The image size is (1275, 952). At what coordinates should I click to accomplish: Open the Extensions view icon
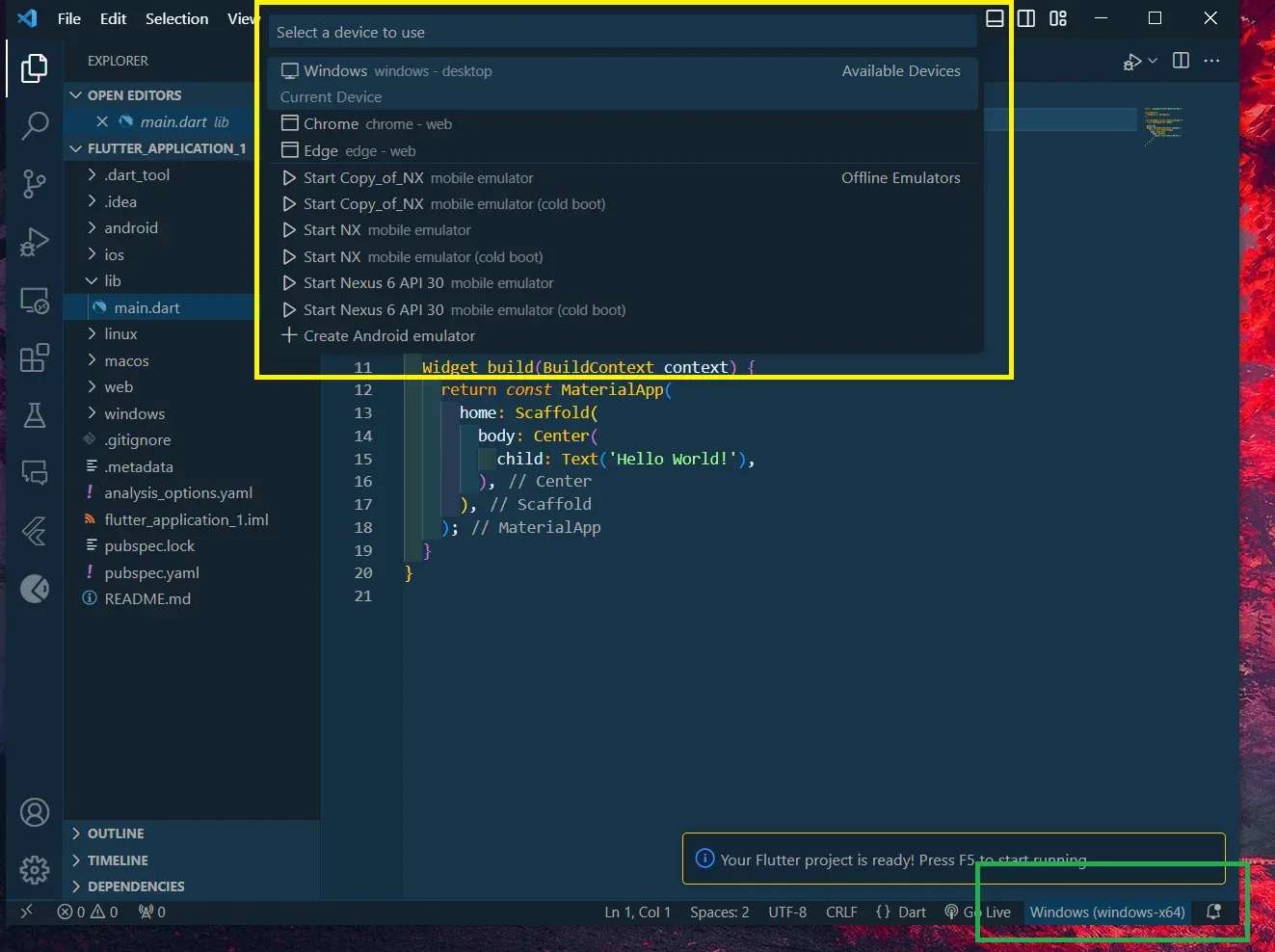coord(35,357)
